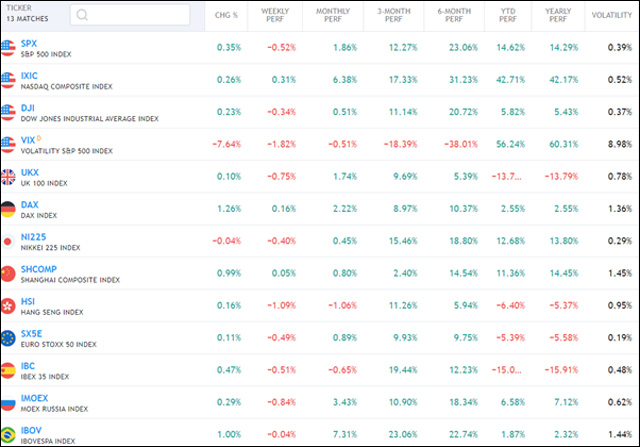Image resolution: width=640 pixels, height=447 pixels.
Task: Click the US flag icon beside SPX
Action: pos(8,47)
